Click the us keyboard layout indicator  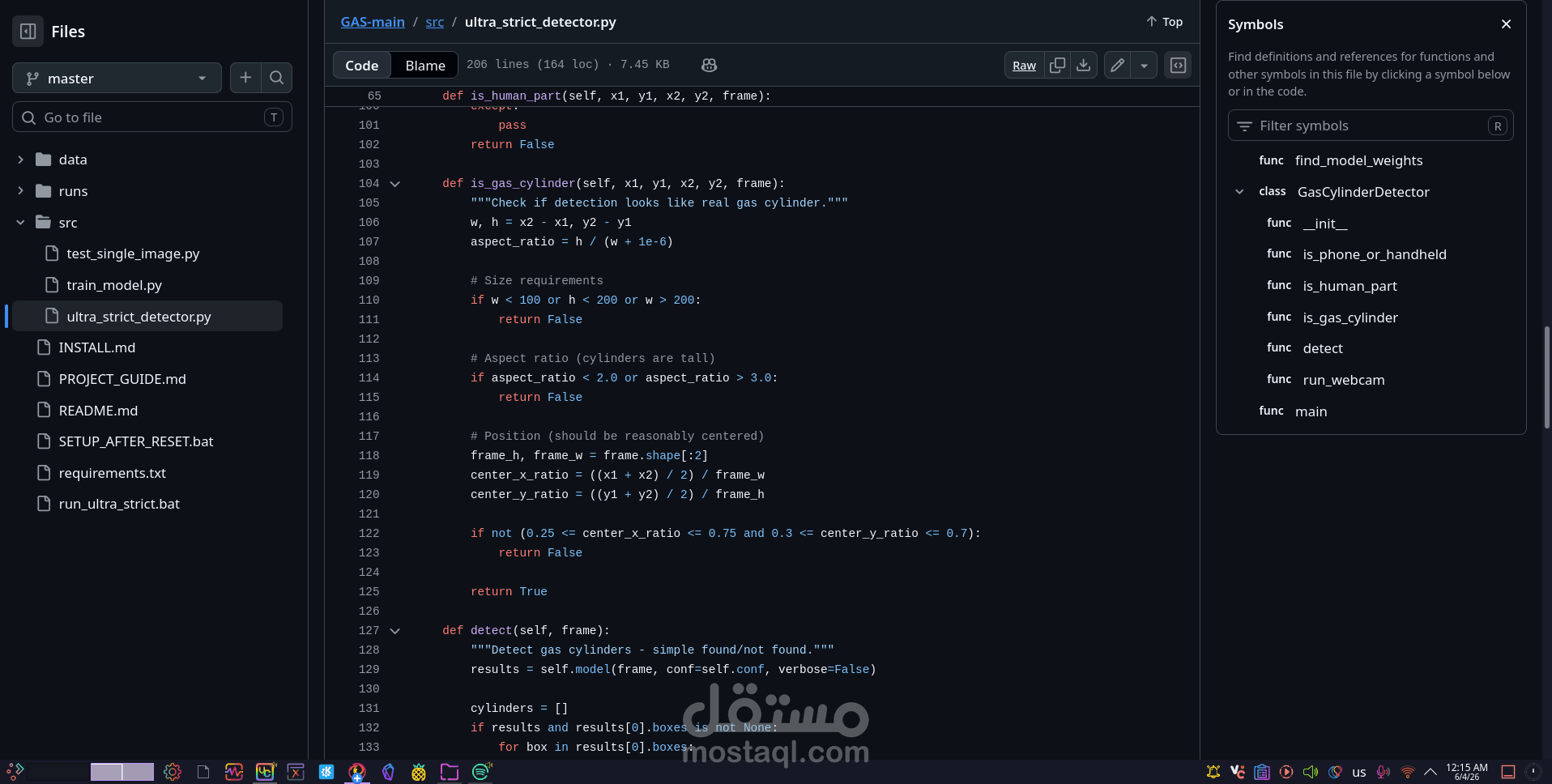(1359, 772)
